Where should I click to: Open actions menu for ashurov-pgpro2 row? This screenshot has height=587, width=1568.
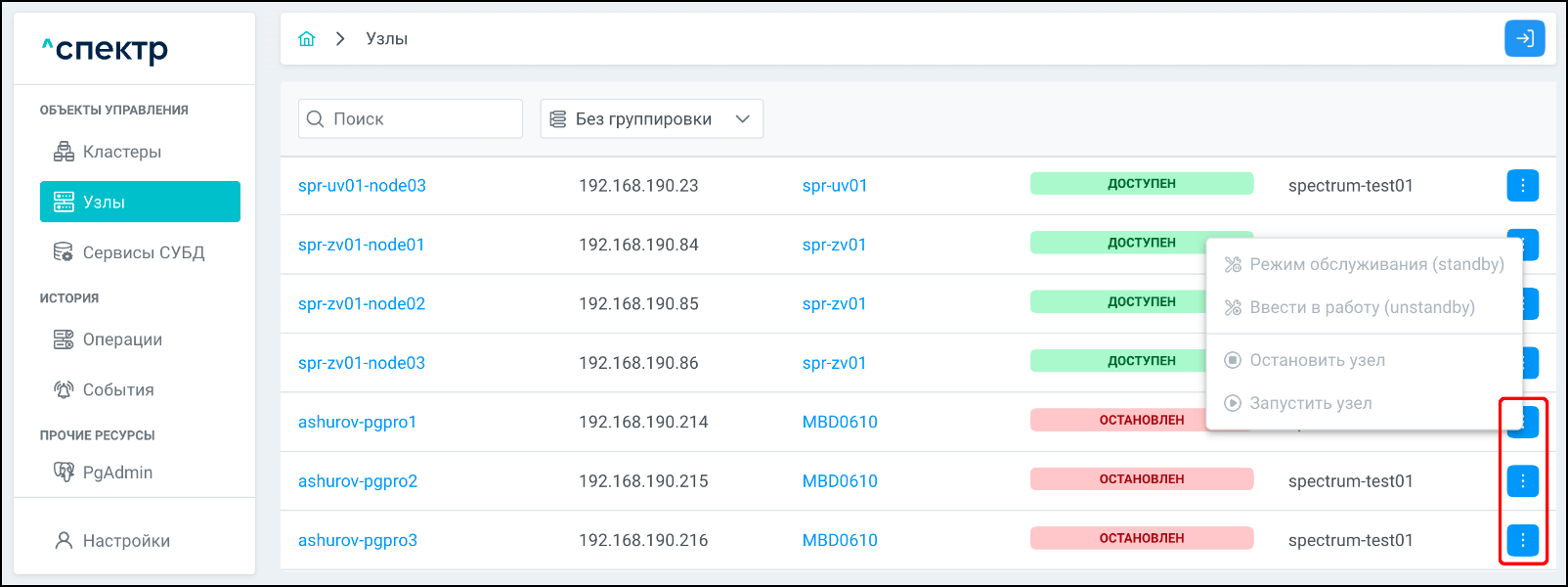pos(1522,480)
